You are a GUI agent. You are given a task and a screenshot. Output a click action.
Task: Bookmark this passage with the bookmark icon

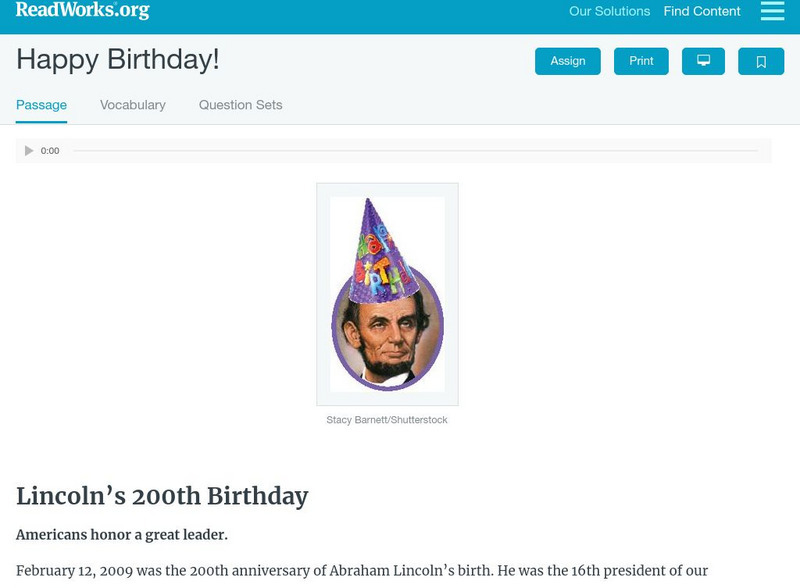point(761,61)
